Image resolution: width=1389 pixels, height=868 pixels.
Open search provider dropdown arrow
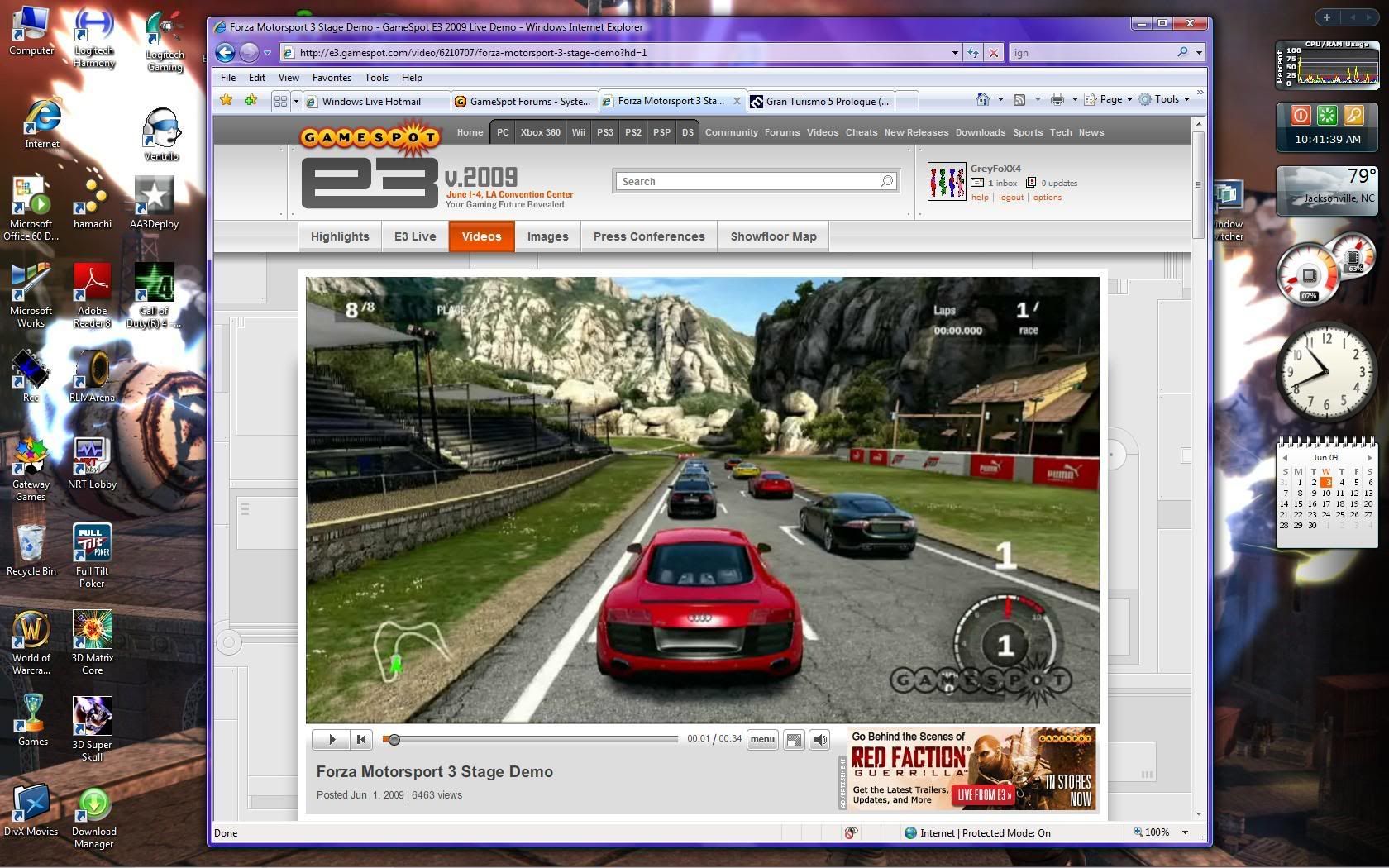pos(1199,53)
